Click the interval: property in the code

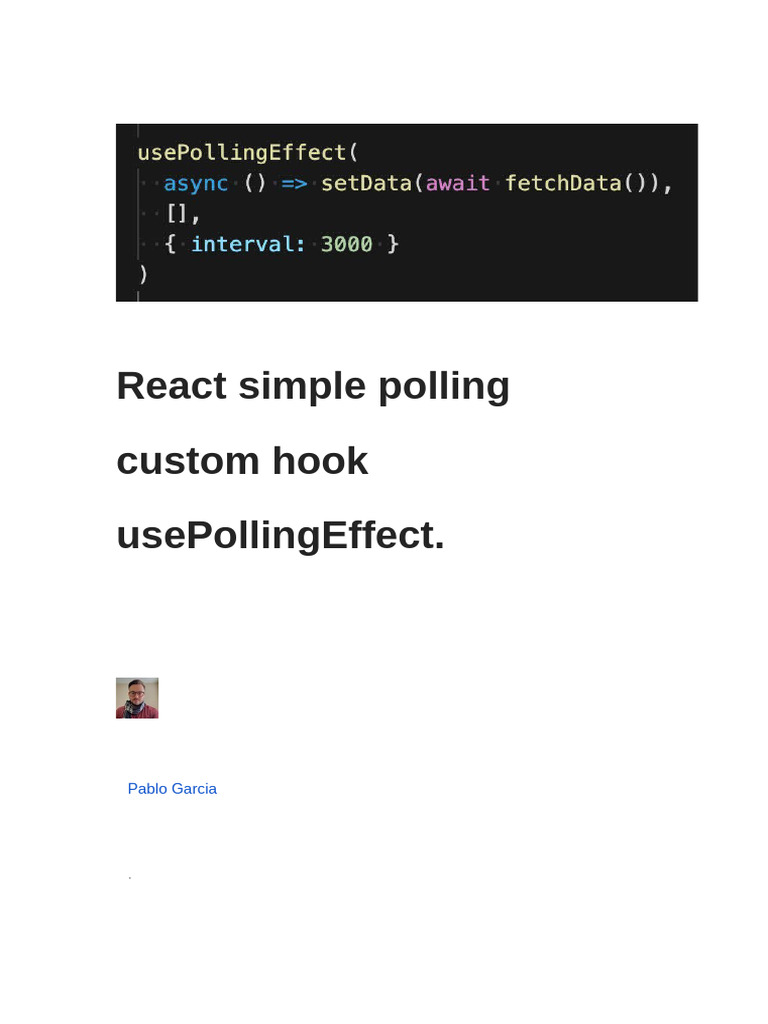click(x=248, y=244)
